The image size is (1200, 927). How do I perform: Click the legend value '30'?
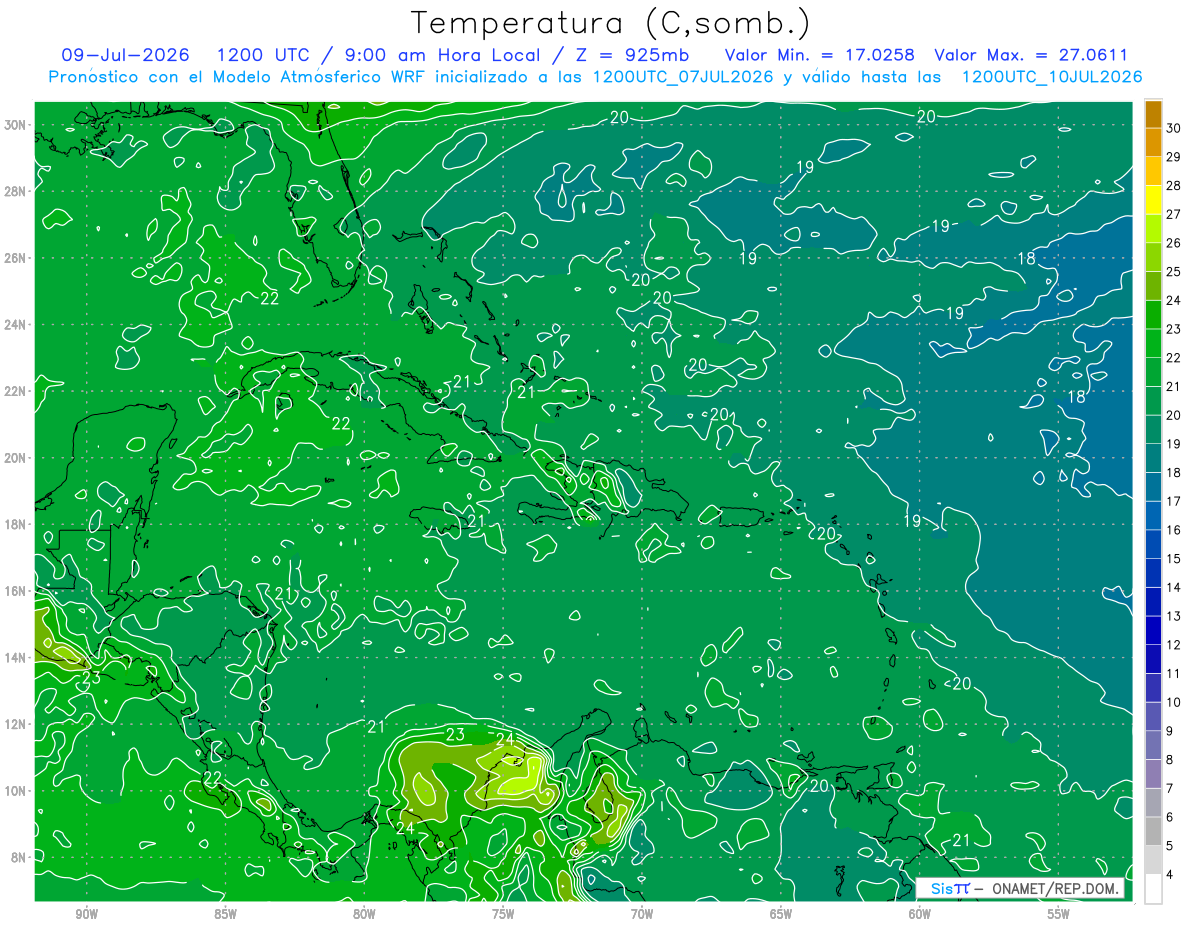[1173, 128]
